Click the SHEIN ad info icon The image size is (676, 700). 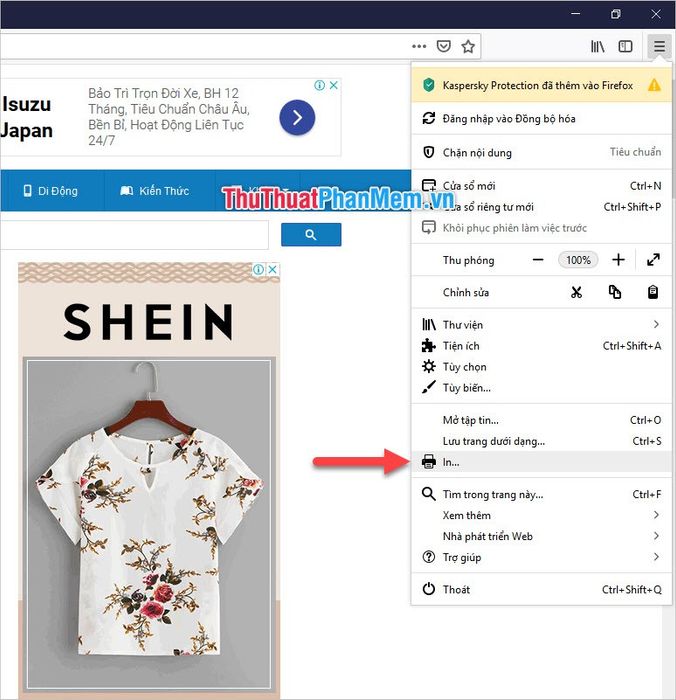point(258,269)
